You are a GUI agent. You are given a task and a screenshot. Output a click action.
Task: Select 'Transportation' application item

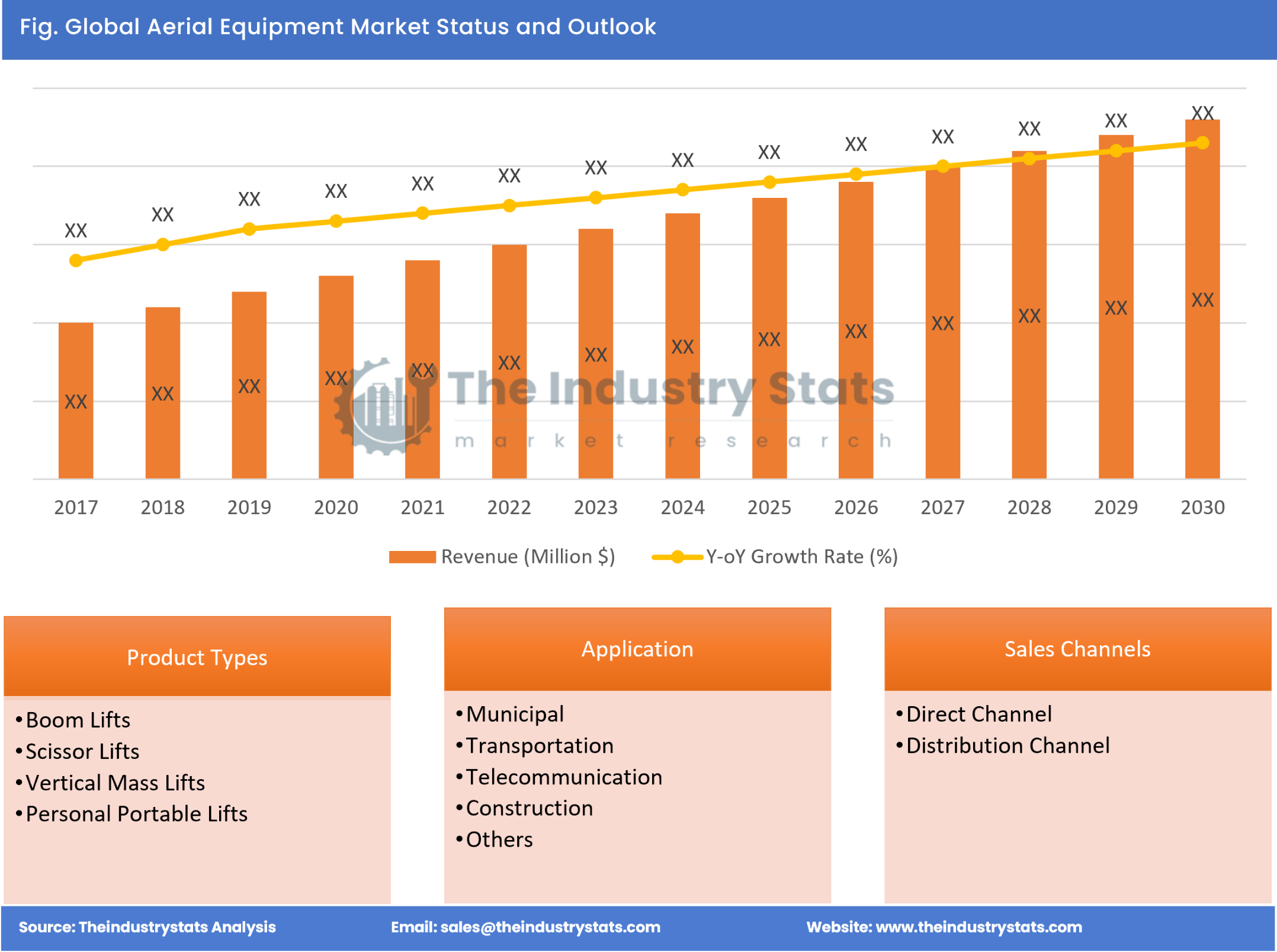point(540,746)
